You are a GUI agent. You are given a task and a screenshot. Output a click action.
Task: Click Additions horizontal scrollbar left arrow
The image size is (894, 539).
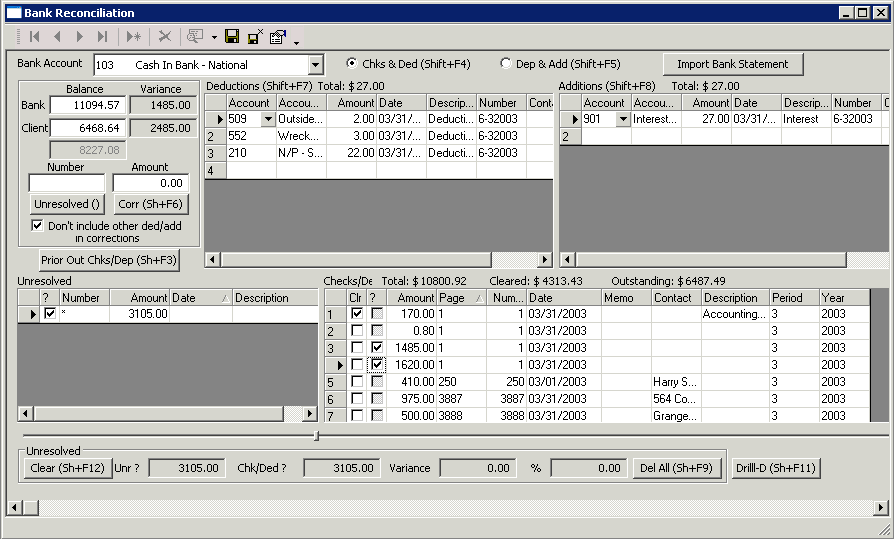tap(567, 260)
